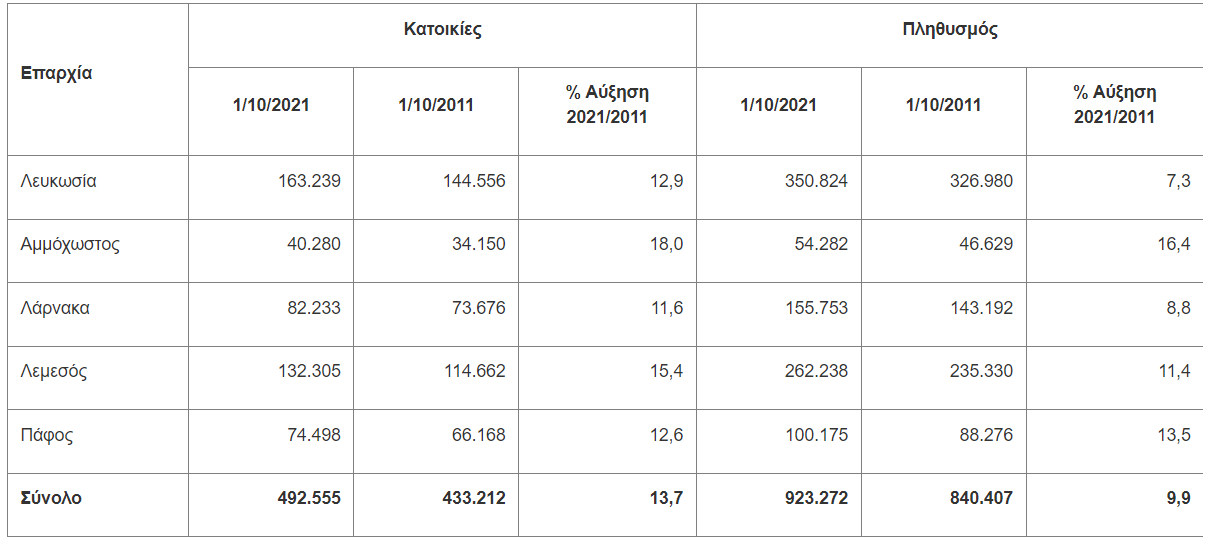Select Λάρνακα dwellings increase 11,6

click(667, 308)
